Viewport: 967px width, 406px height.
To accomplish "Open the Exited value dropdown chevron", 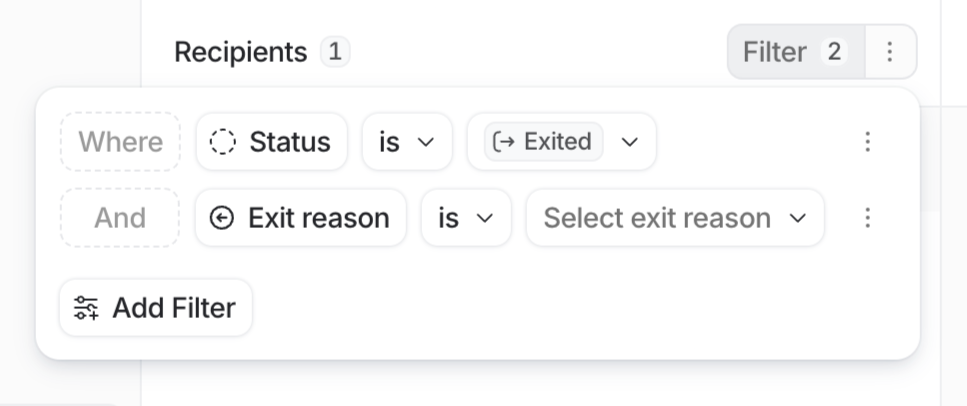I will (629, 142).
